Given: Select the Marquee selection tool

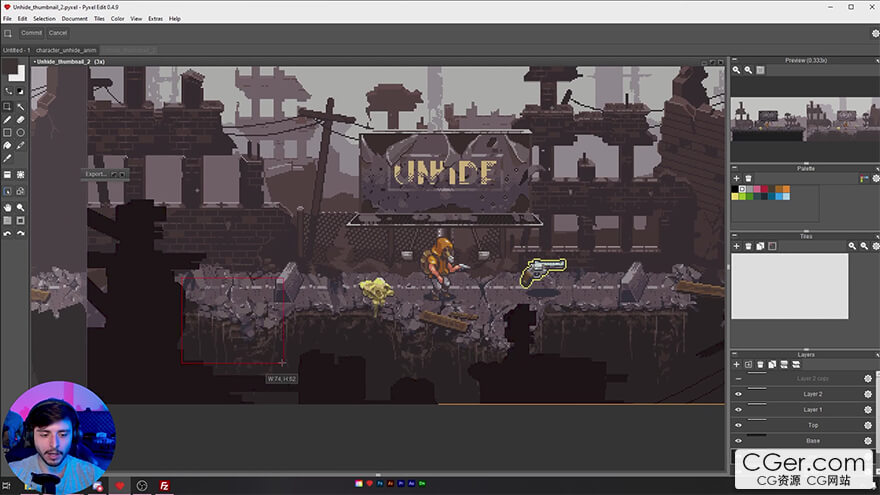Looking at the screenshot, I should 7,106.
